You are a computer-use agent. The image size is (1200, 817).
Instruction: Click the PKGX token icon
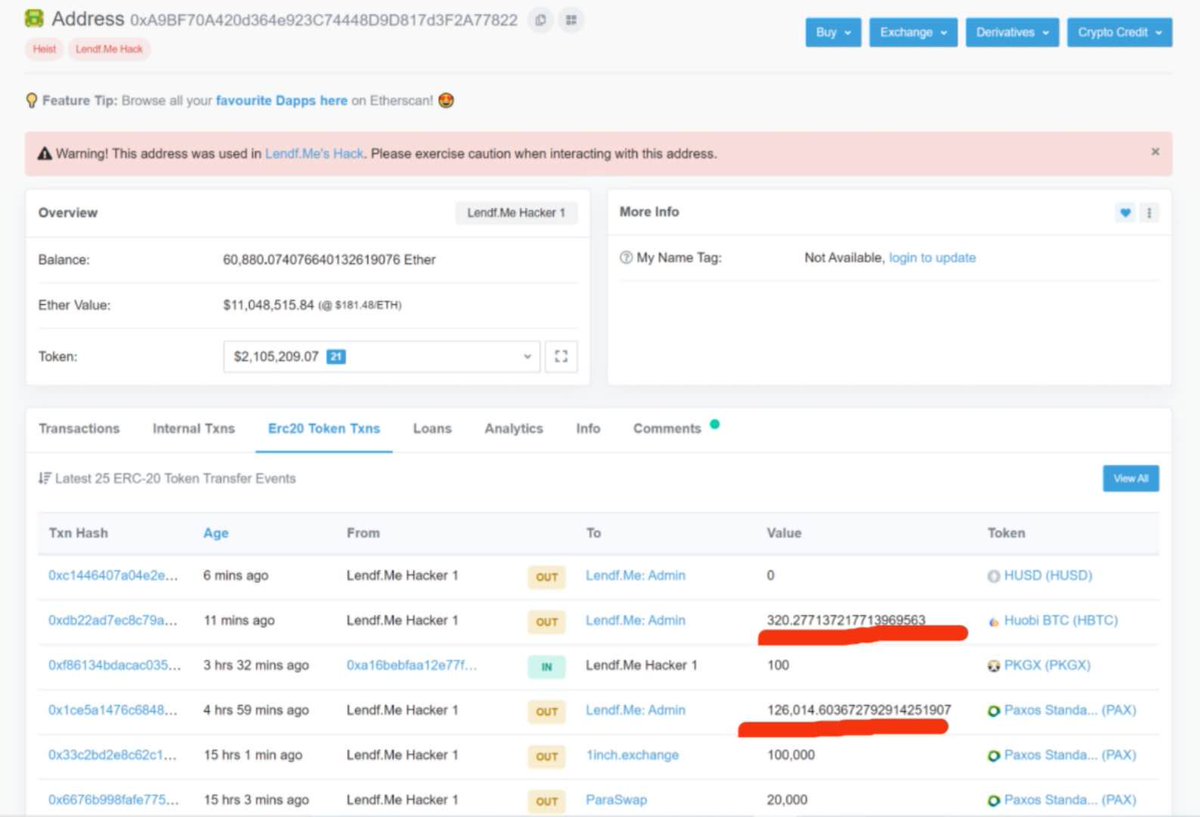point(994,665)
